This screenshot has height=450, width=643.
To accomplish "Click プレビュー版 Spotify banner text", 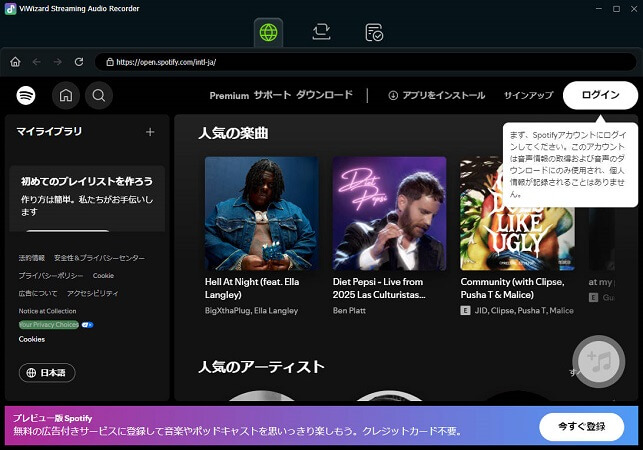I will tap(52, 418).
